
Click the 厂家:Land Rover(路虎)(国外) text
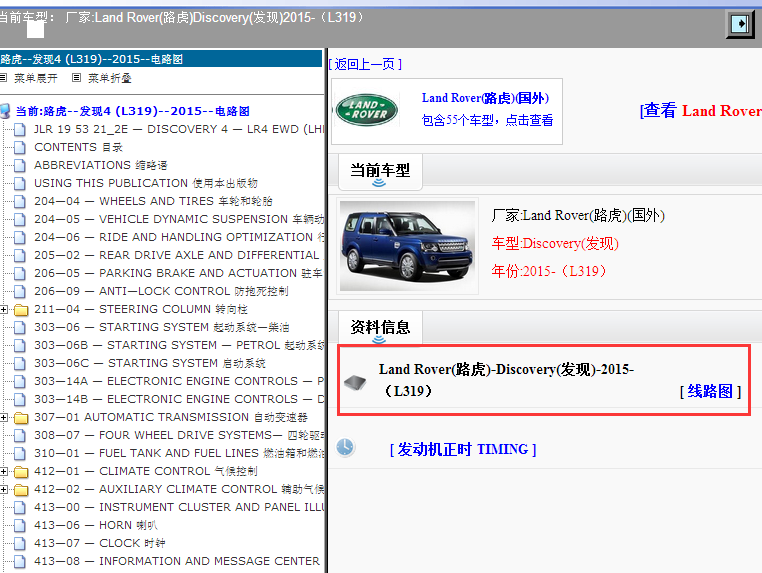(578, 215)
